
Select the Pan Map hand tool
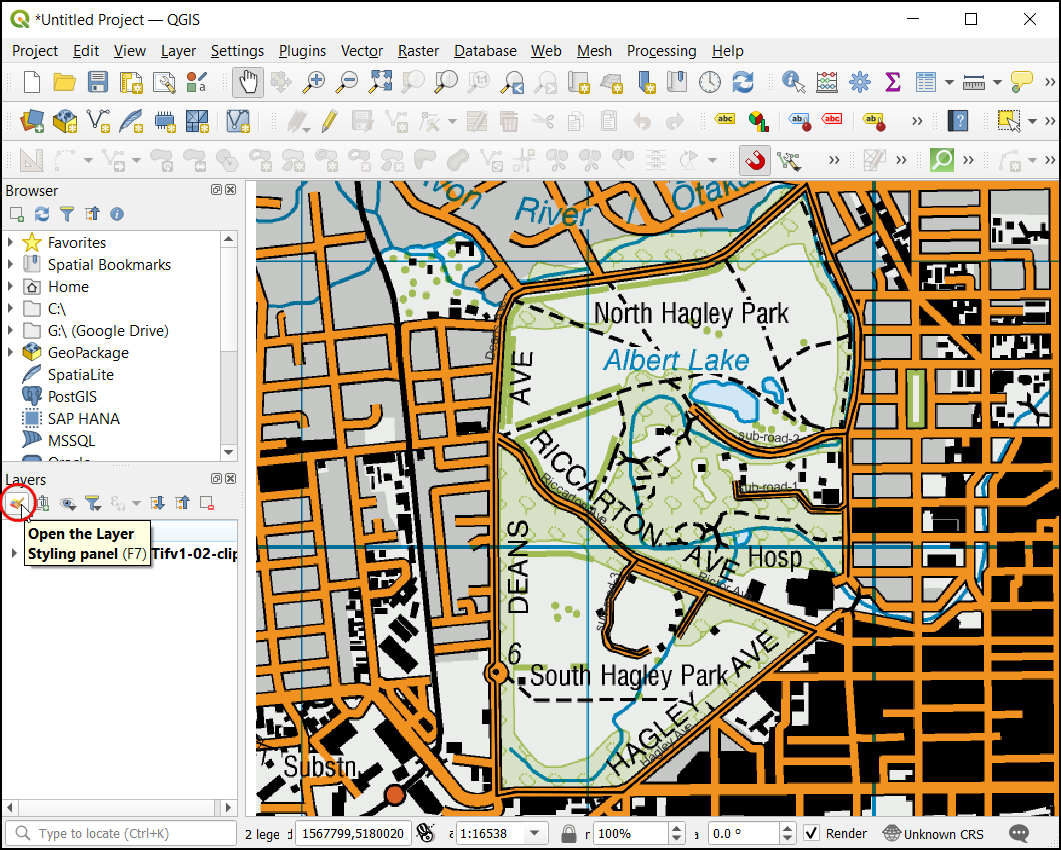coord(248,82)
